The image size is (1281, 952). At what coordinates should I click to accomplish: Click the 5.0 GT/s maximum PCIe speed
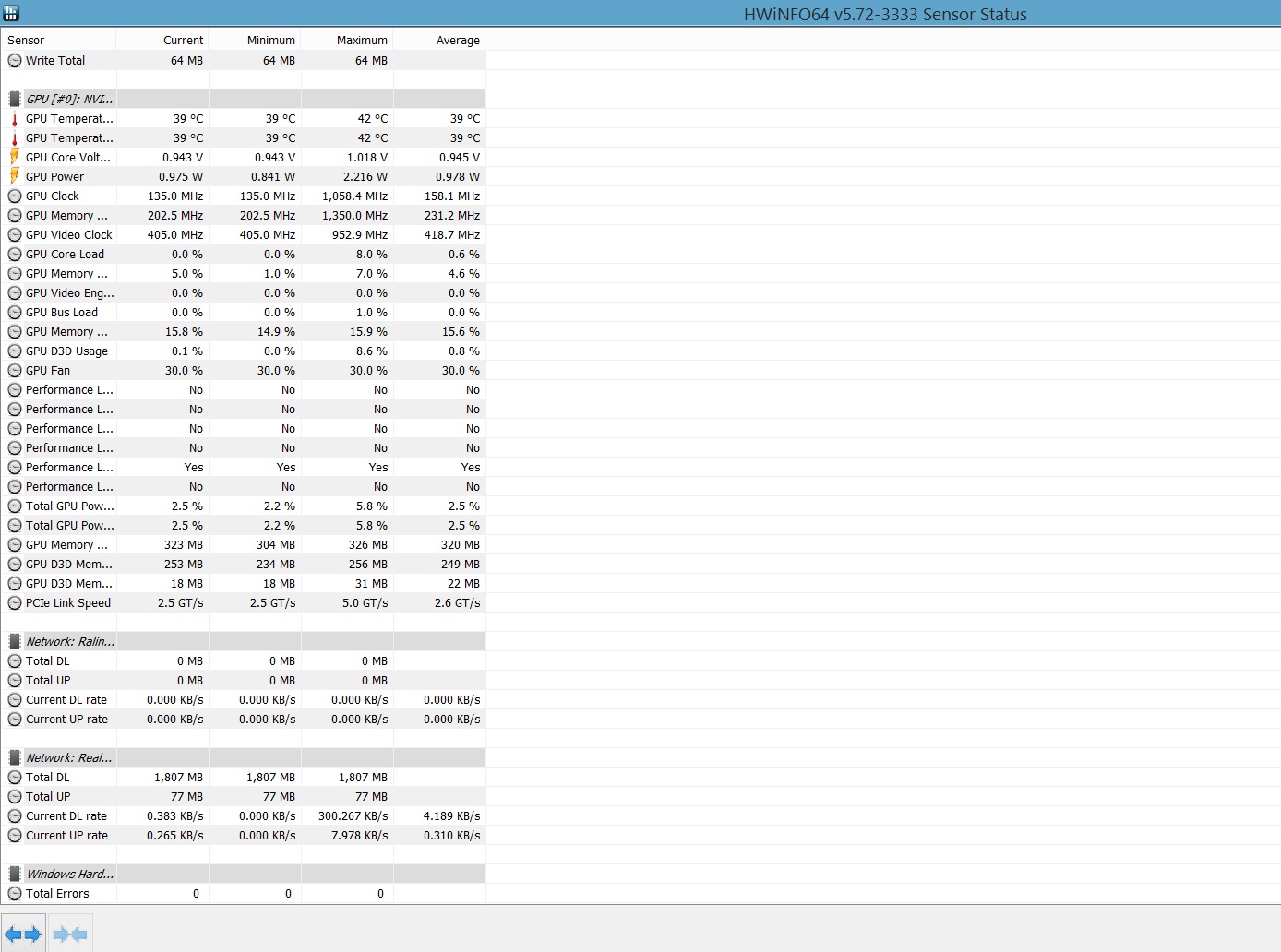click(365, 603)
